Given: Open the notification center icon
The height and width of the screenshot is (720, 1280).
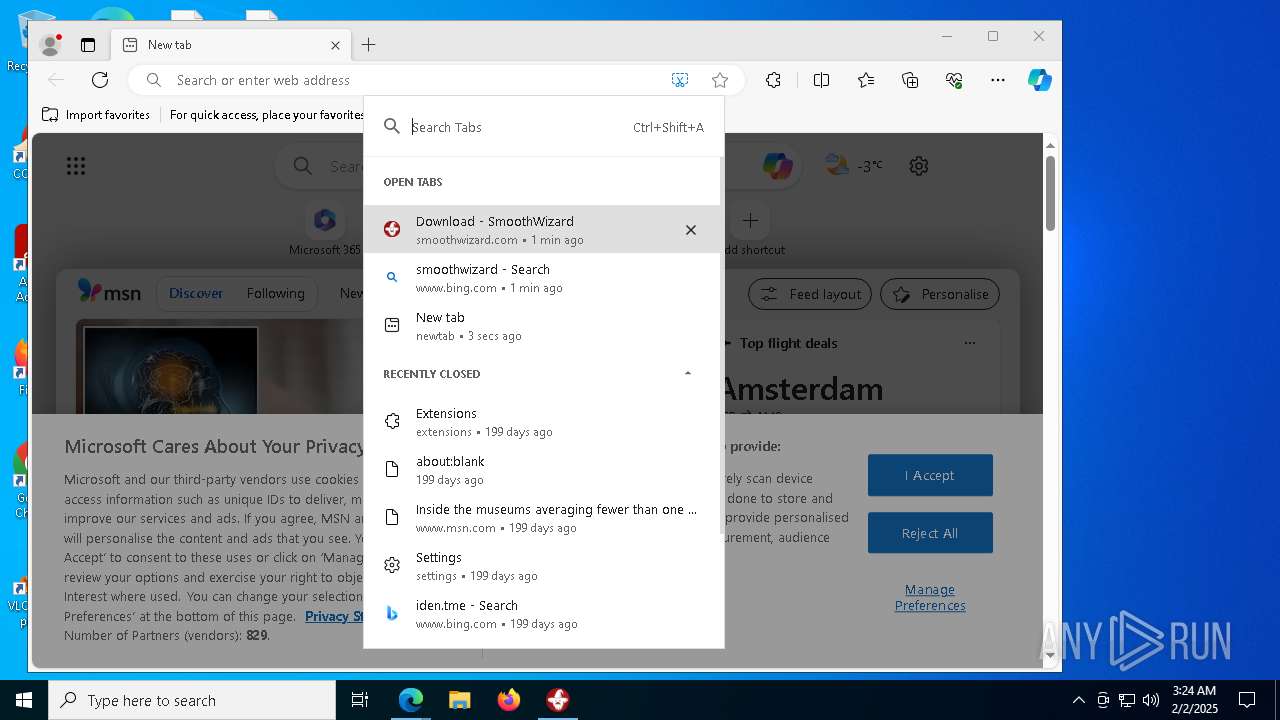Looking at the screenshot, I should (1247, 700).
